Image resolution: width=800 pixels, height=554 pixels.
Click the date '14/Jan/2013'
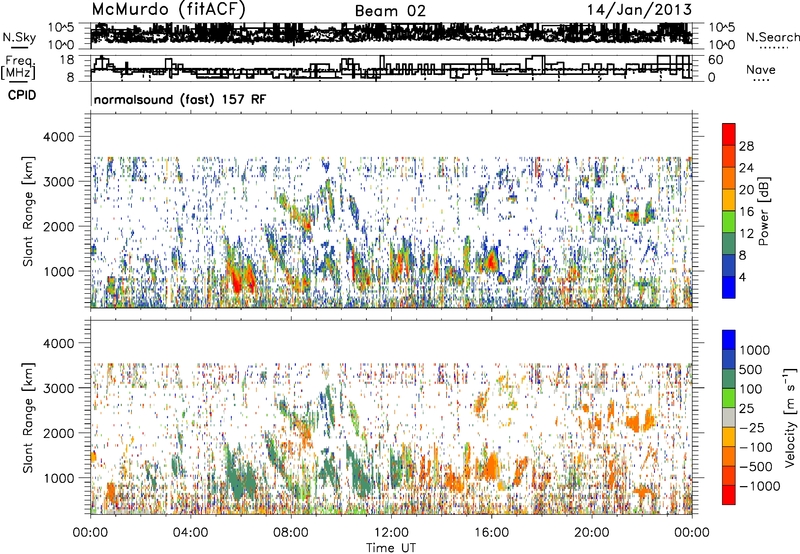[639, 10]
